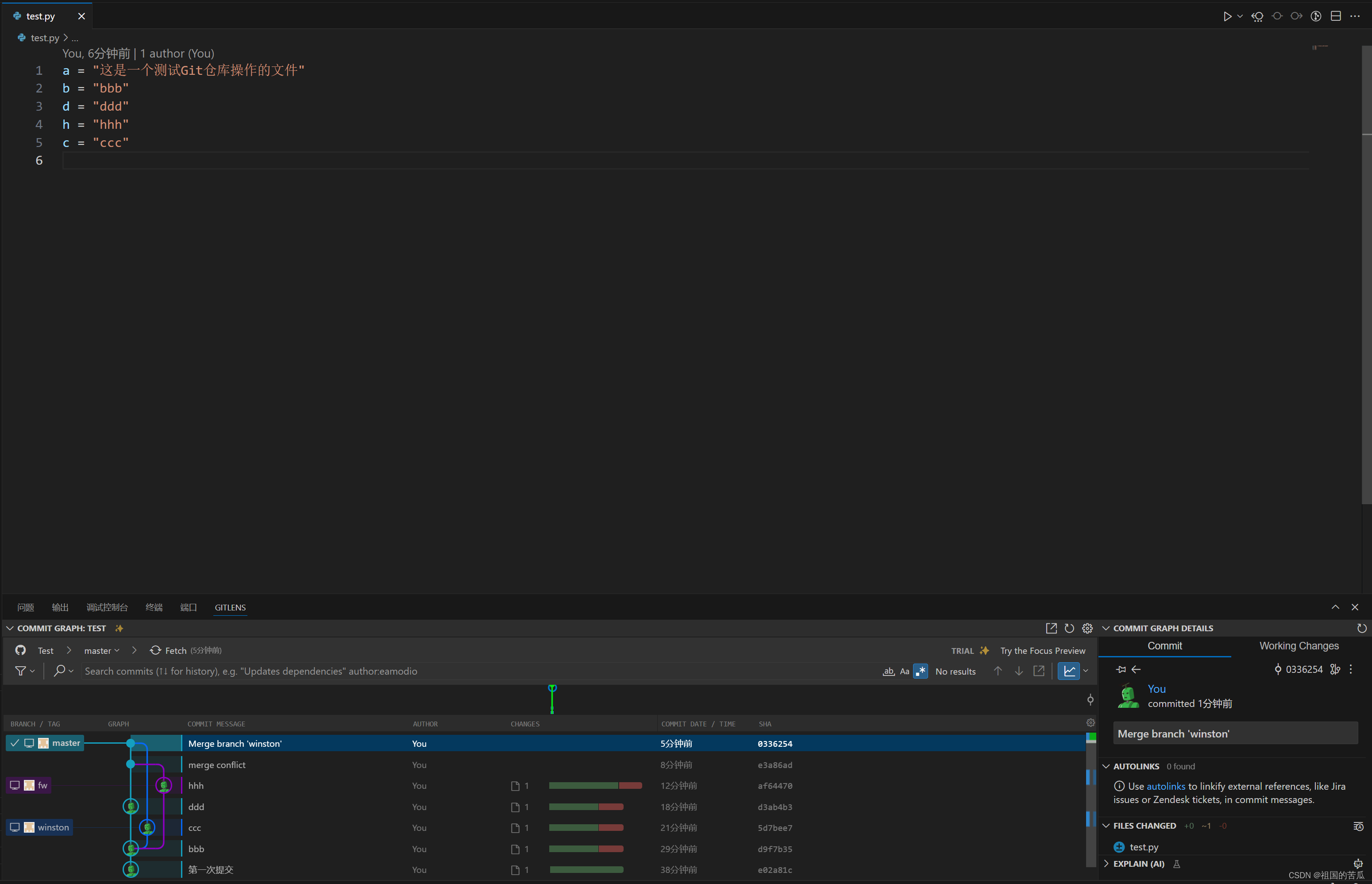Viewport: 1372px width, 884px height.
Task: Switch to the 输出 panel tab
Action: point(60,607)
